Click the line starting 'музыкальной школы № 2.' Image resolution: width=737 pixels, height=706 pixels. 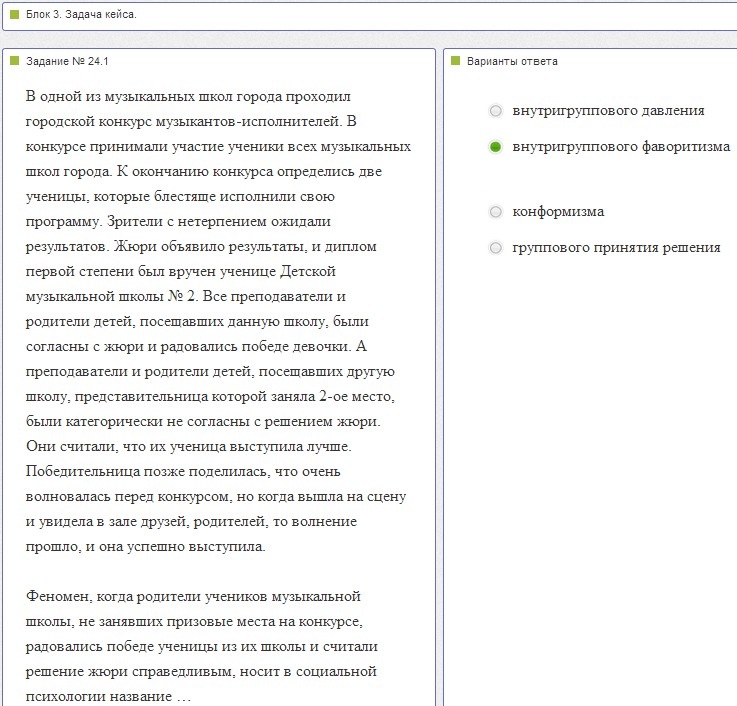pos(186,297)
